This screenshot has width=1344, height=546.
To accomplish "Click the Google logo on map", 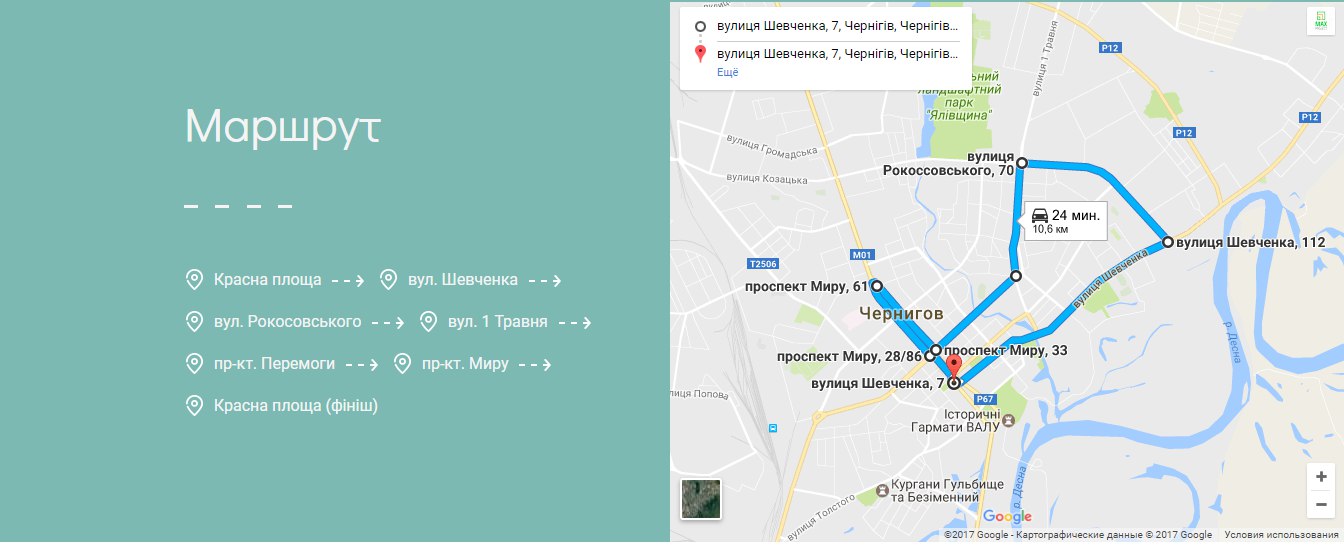I will 1007,517.
